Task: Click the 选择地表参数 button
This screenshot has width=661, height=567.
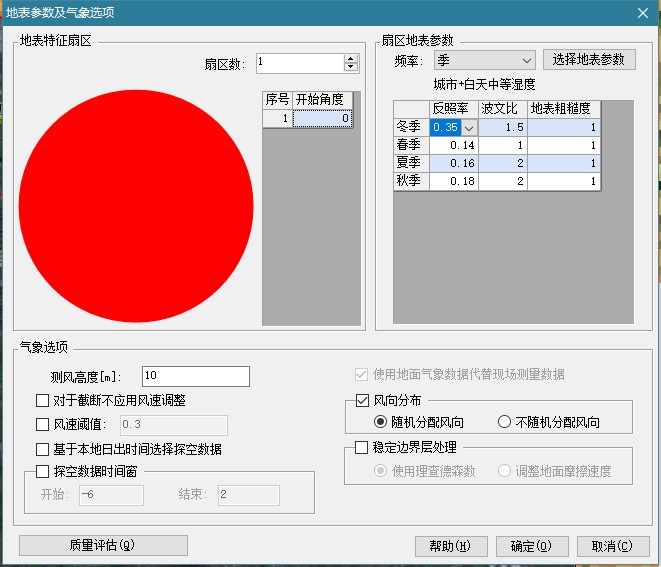Action: tap(589, 60)
